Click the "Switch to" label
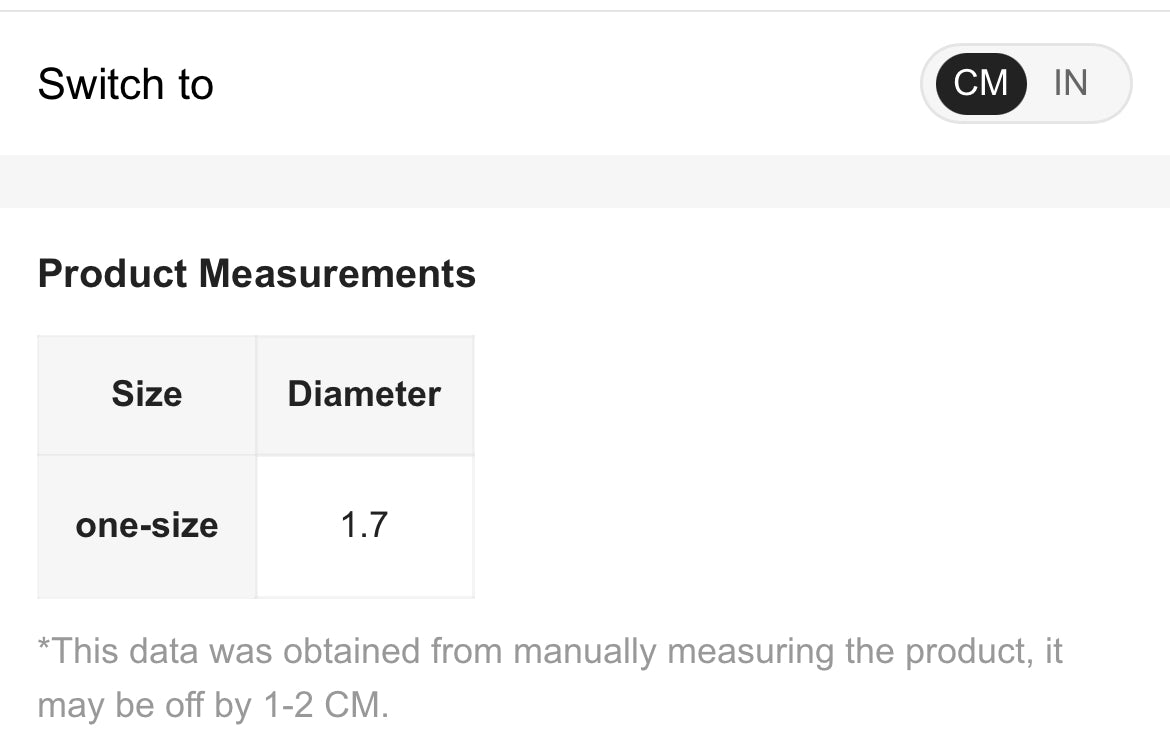 click(125, 84)
